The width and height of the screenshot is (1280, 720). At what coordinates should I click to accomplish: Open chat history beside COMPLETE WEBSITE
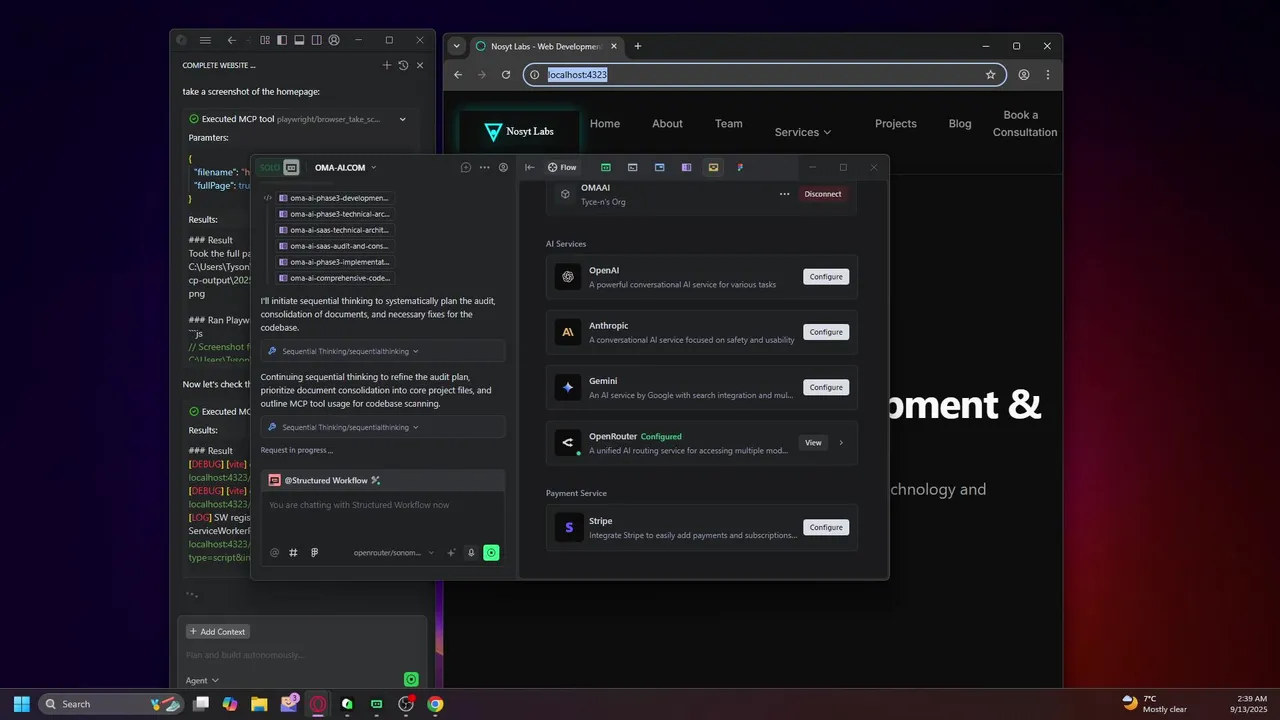pos(403,65)
